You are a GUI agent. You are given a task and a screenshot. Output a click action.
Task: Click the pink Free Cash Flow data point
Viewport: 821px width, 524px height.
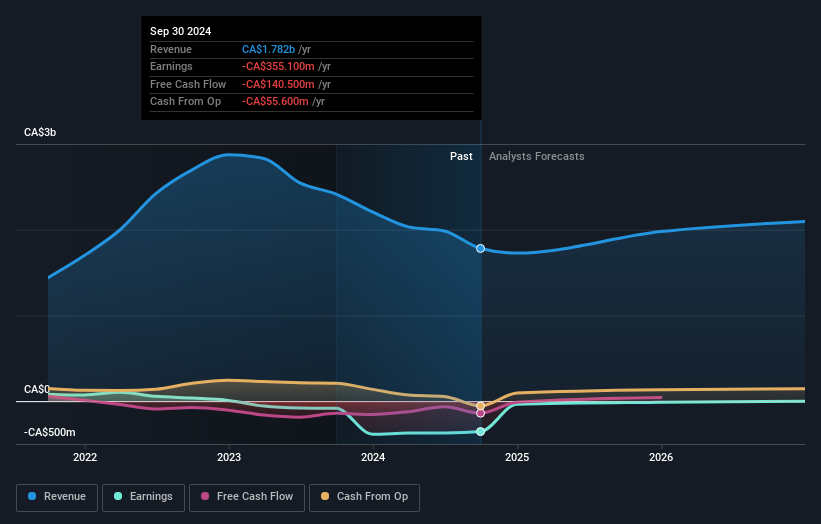point(480,414)
